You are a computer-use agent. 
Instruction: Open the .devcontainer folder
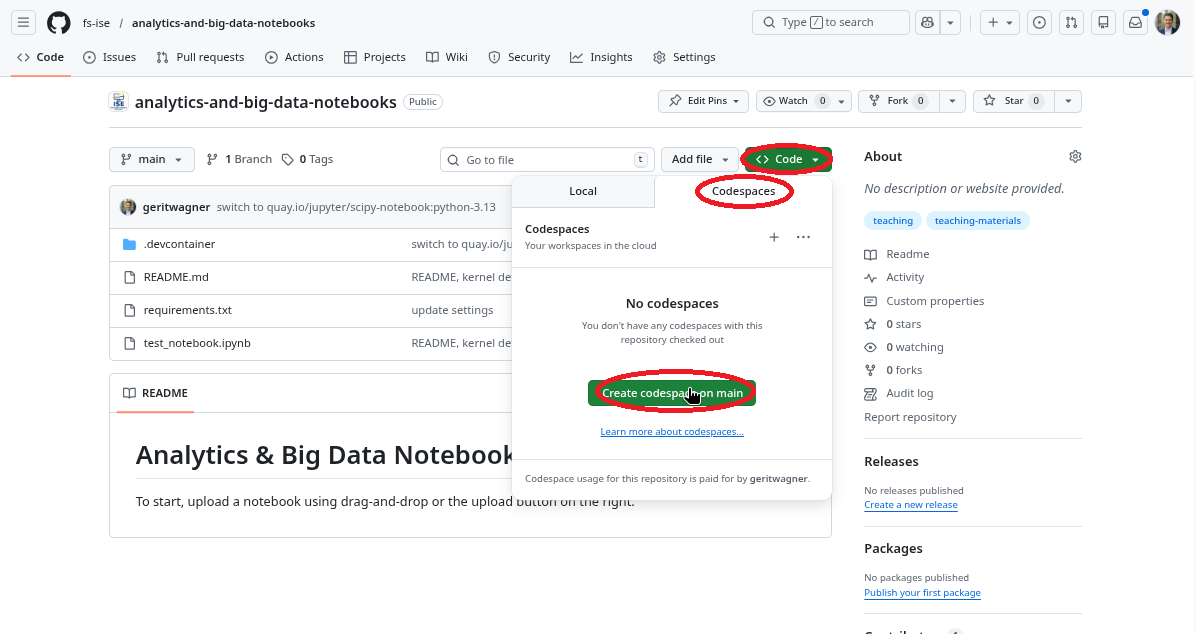[179, 244]
